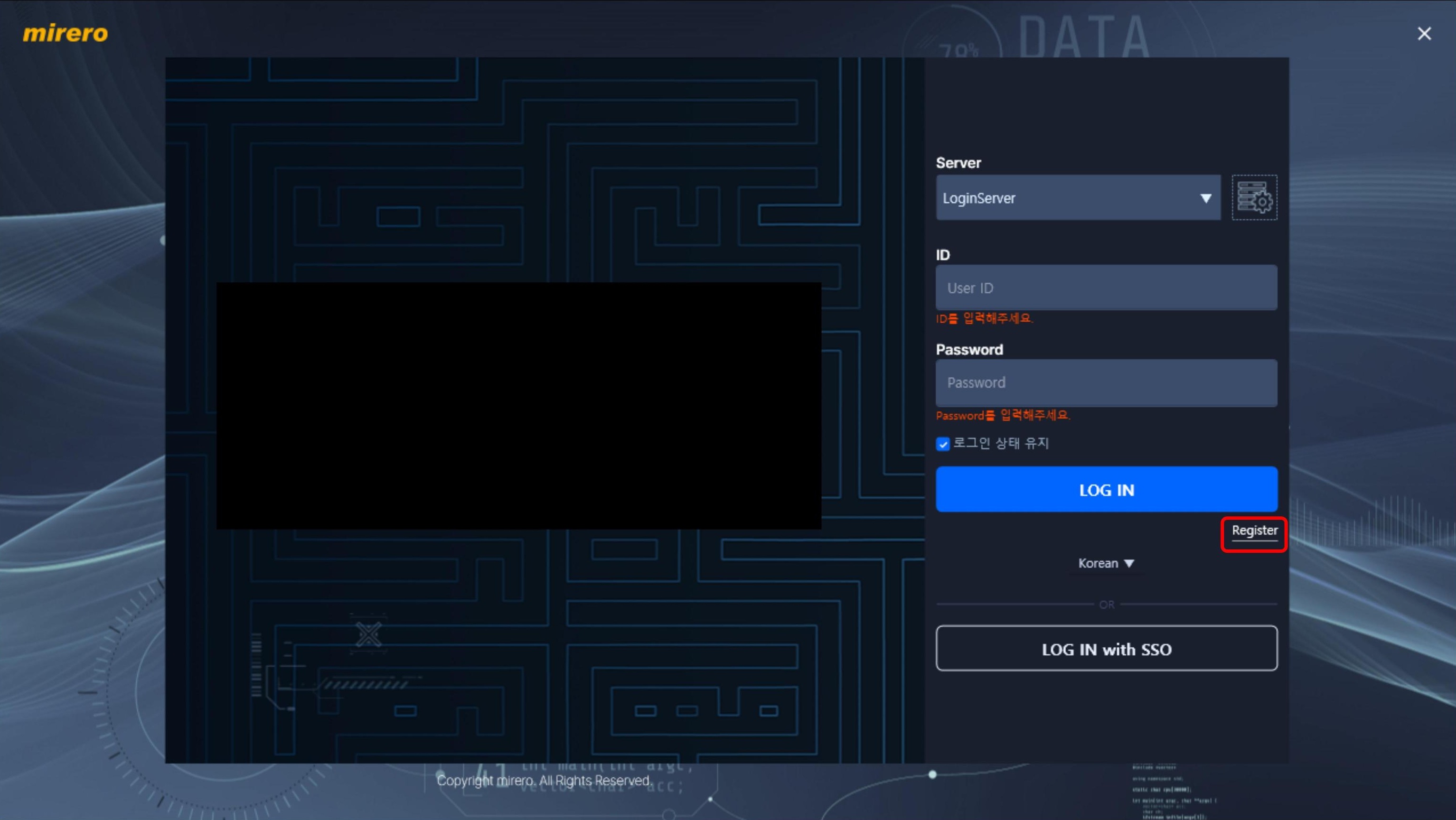Click the red Password를 입력해주세요 message
This screenshot has height=820, width=1456.
[x=1003, y=415]
